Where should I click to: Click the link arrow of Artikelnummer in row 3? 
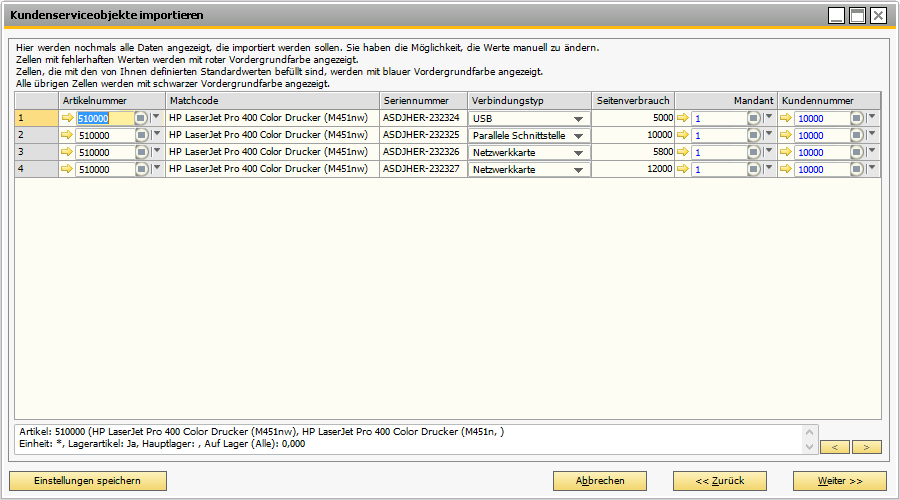click(x=67, y=152)
